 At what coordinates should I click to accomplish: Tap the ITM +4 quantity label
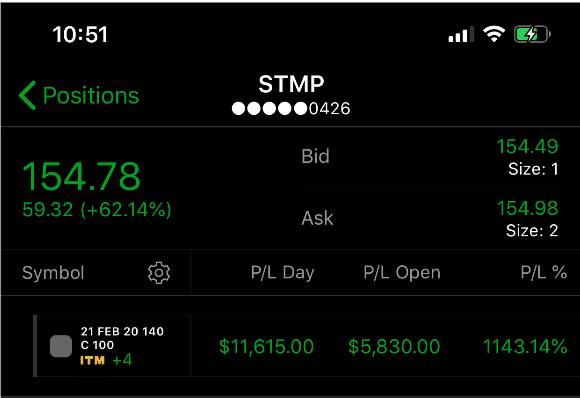pyautogui.click(x=106, y=360)
